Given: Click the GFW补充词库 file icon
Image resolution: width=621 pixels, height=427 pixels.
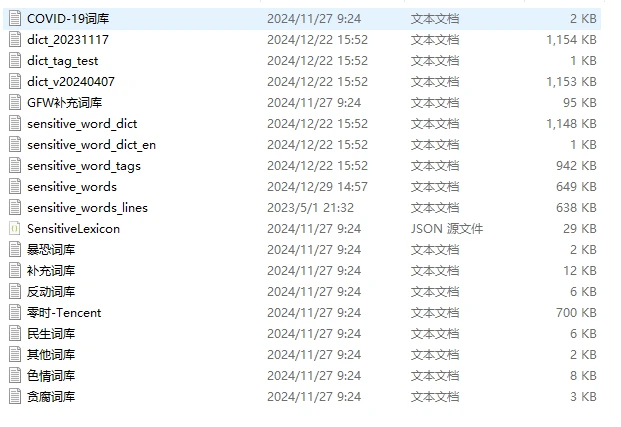Looking at the screenshot, I should tap(15, 103).
